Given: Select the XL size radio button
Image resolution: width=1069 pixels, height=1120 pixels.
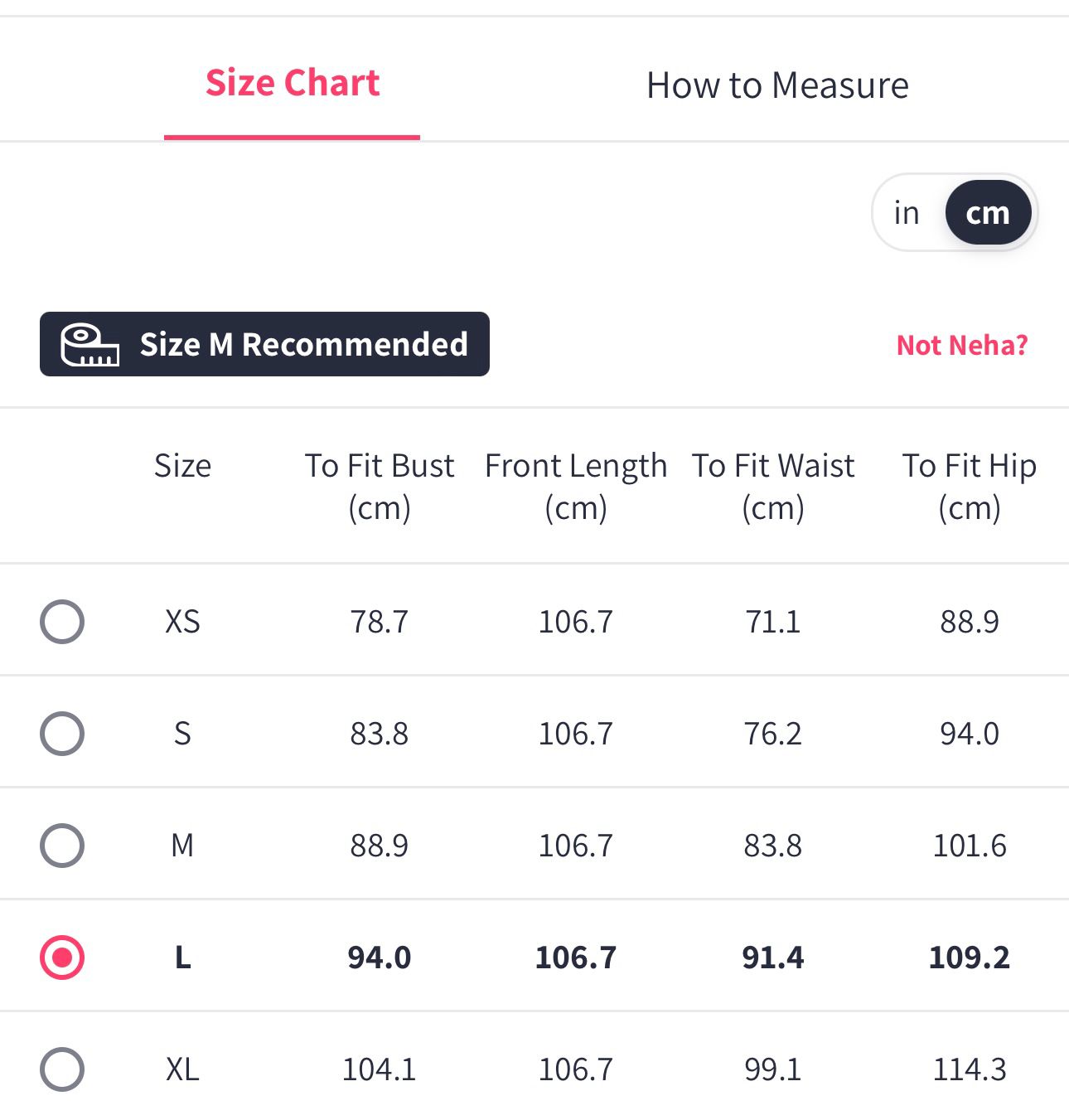Looking at the screenshot, I should coord(62,1069).
